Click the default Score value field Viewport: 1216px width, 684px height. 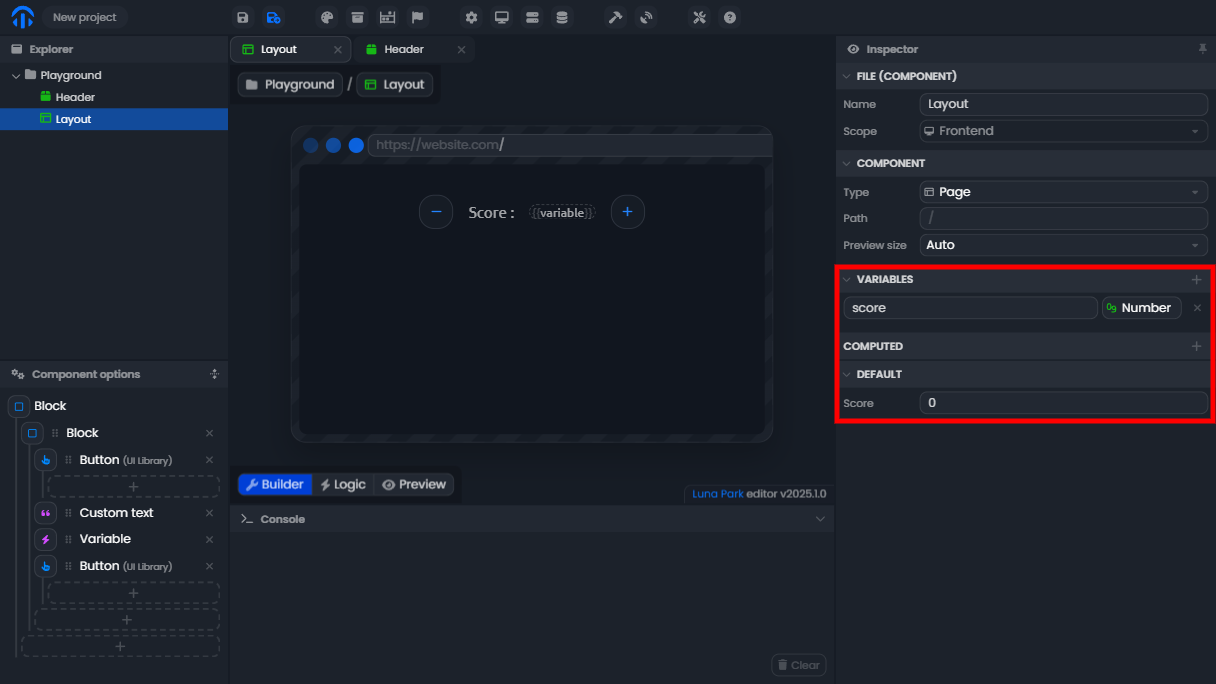[x=1064, y=403]
